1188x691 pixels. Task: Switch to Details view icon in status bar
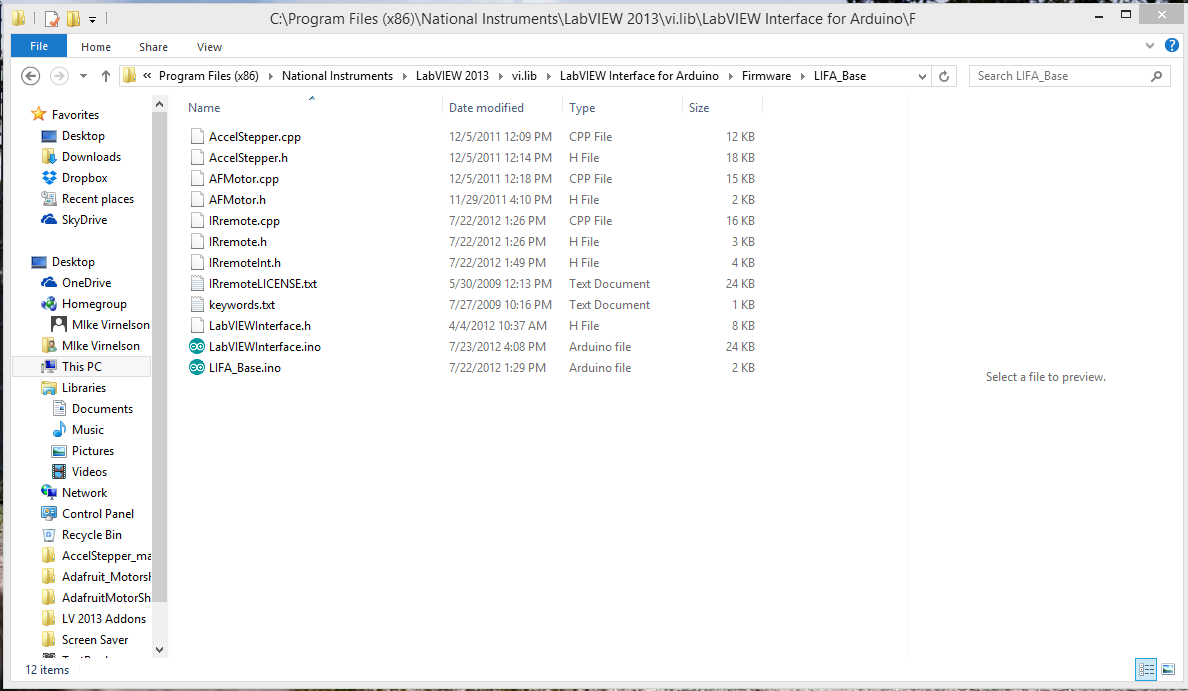[1146, 669]
